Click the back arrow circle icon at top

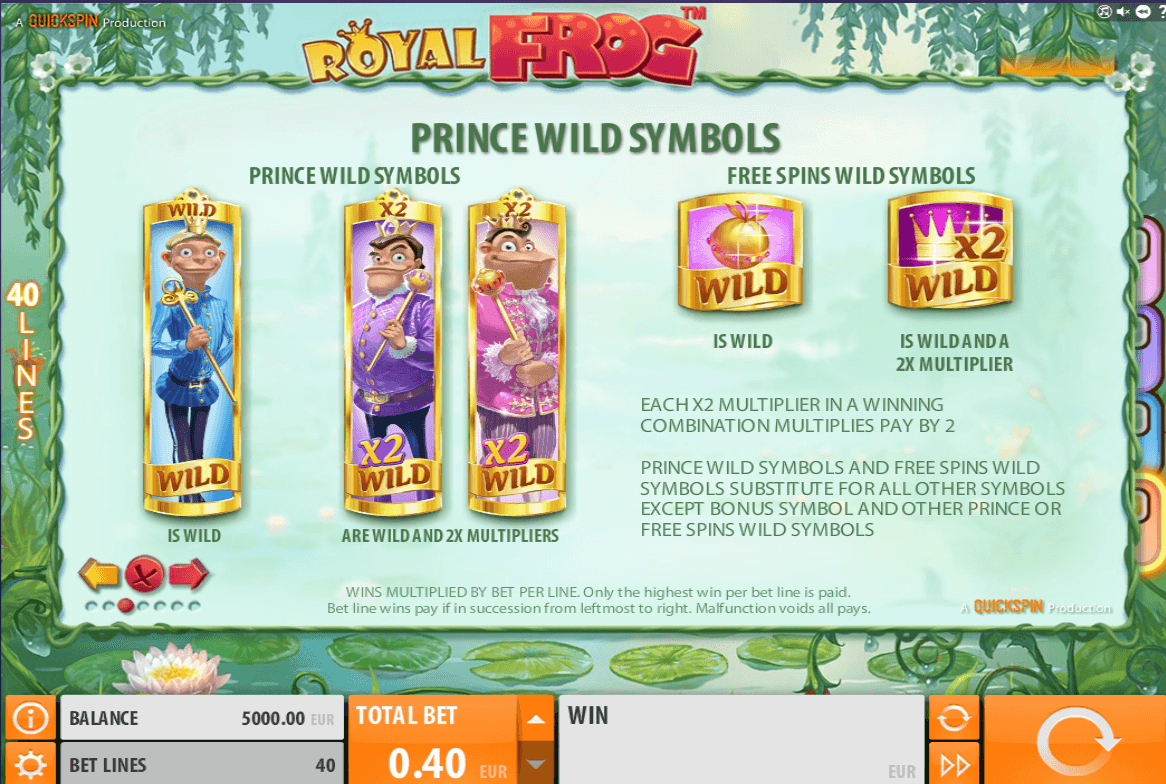[1143, 11]
